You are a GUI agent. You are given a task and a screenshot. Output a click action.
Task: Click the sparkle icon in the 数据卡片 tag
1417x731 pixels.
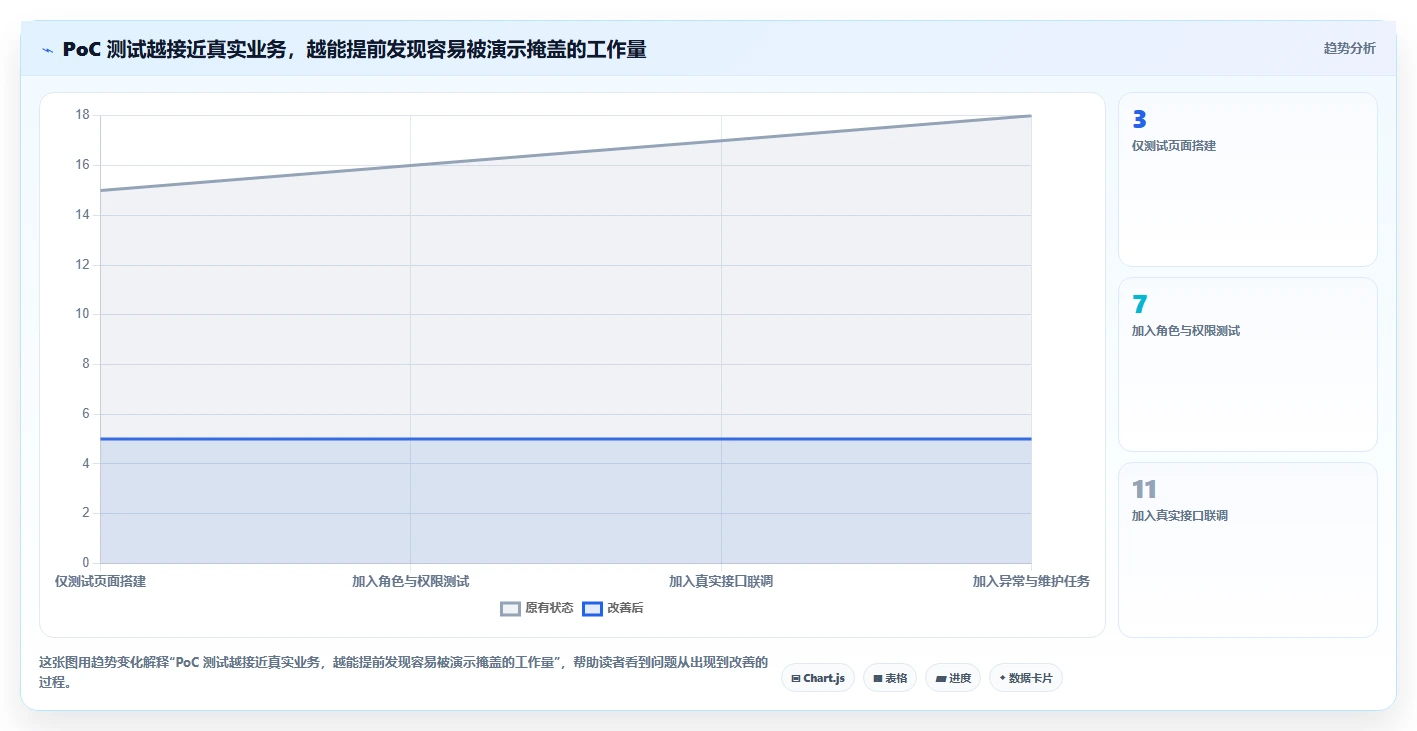[x=1002, y=678]
